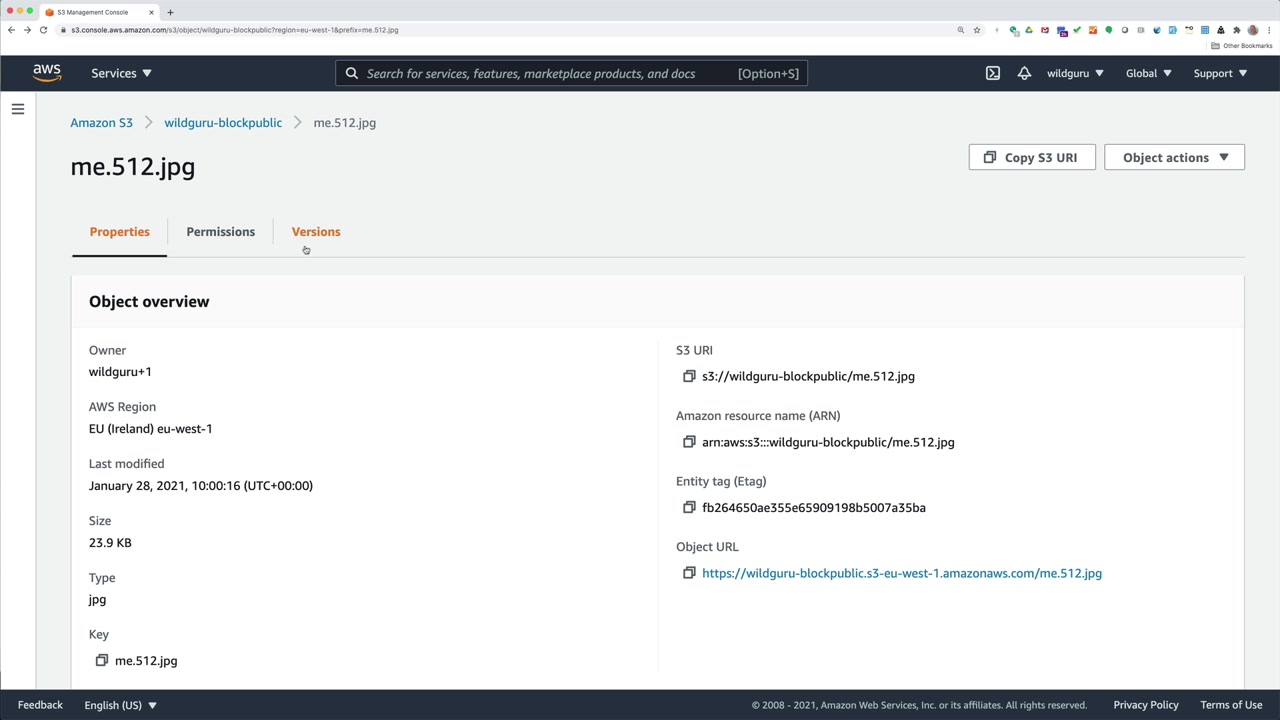The width and height of the screenshot is (1280, 720).
Task: Open the wildguru account dropdown
Action: 1075,73
